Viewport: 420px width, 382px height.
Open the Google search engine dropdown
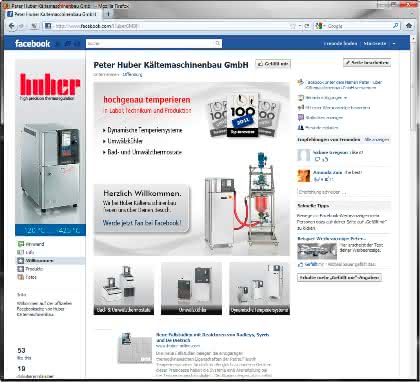tap(323, 26)
